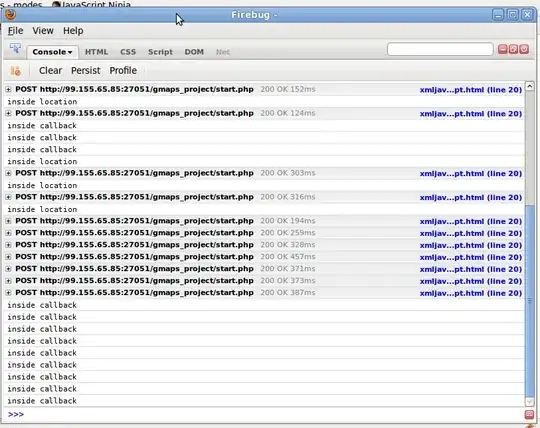This screenshot has width=540, height=428.
Task: Open the Console tab dropdown arrow
Action: [70, 52]
